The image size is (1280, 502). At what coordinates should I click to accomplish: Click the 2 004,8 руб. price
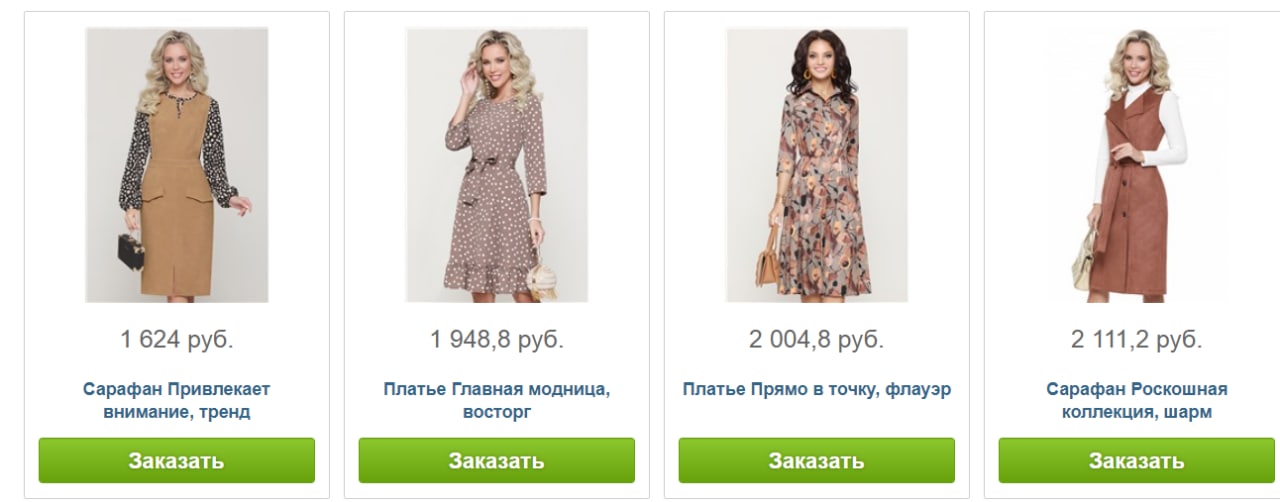[x=817, y=340]
